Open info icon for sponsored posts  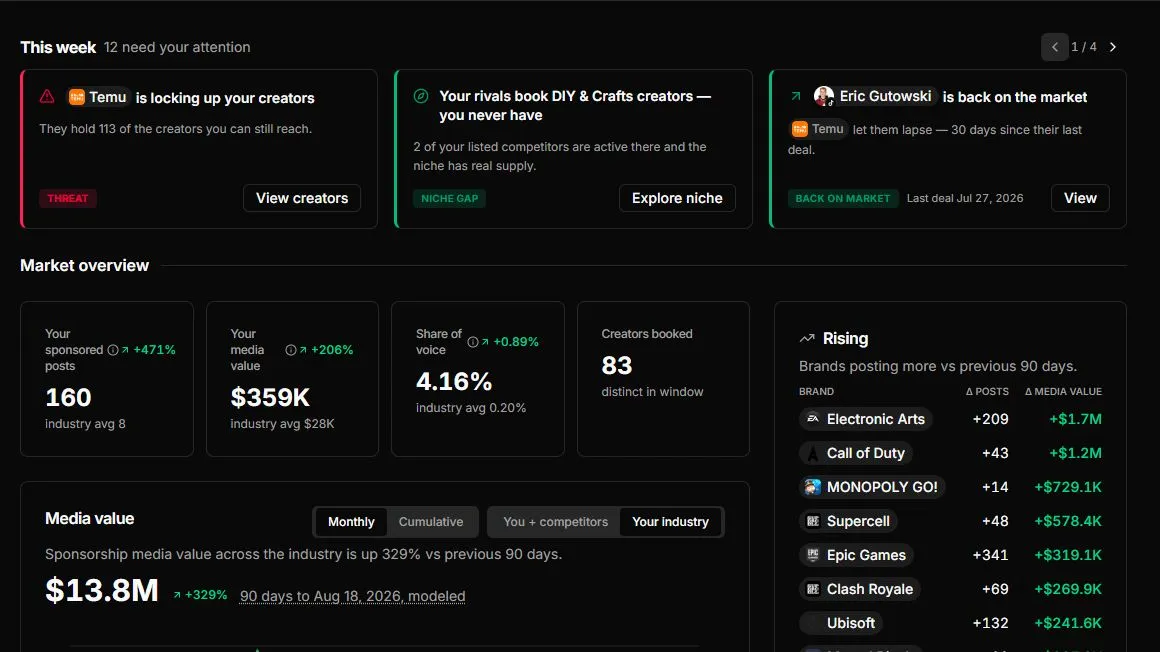point(112,350)
